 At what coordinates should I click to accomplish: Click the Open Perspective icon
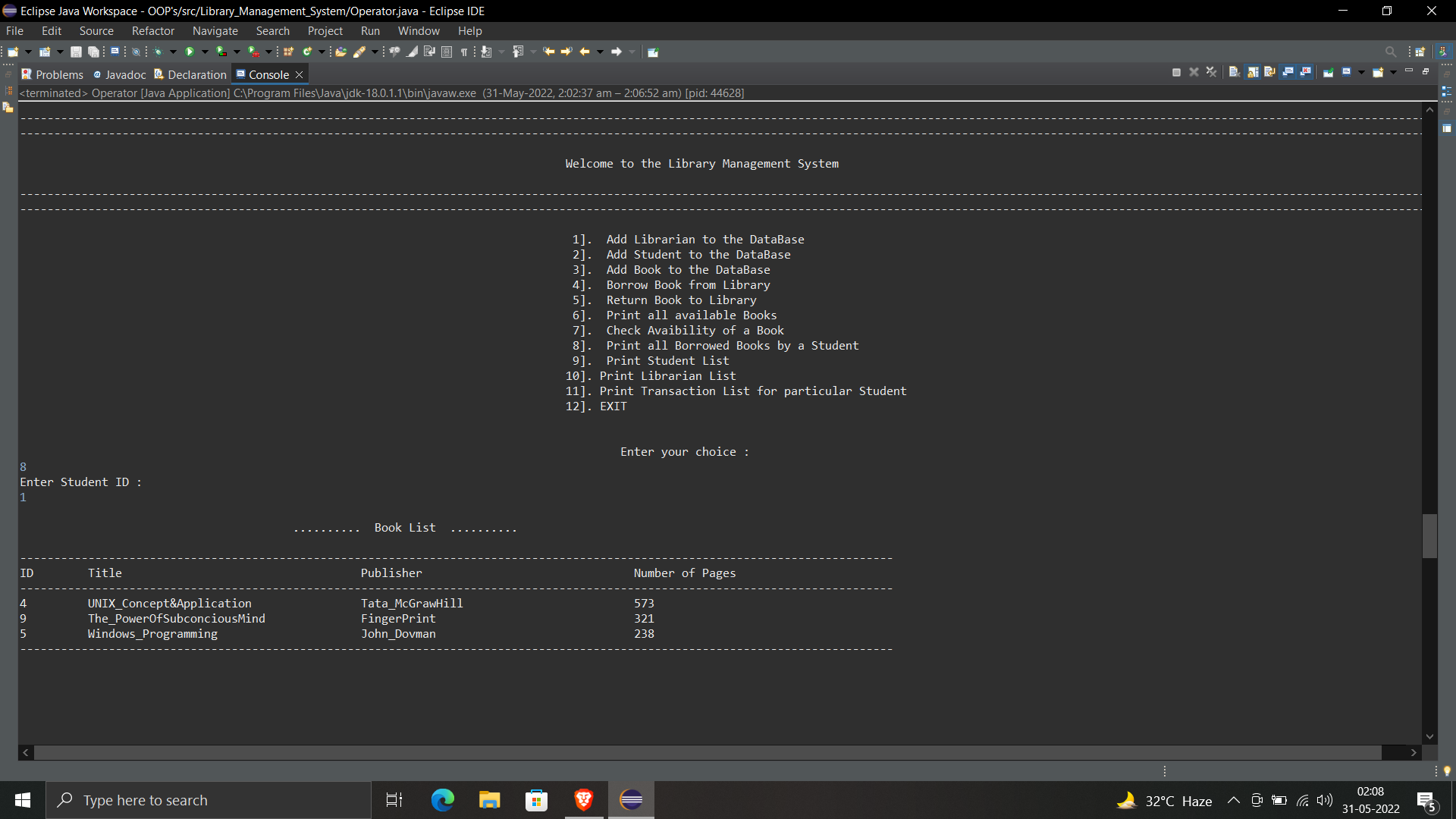[1420, 52]
